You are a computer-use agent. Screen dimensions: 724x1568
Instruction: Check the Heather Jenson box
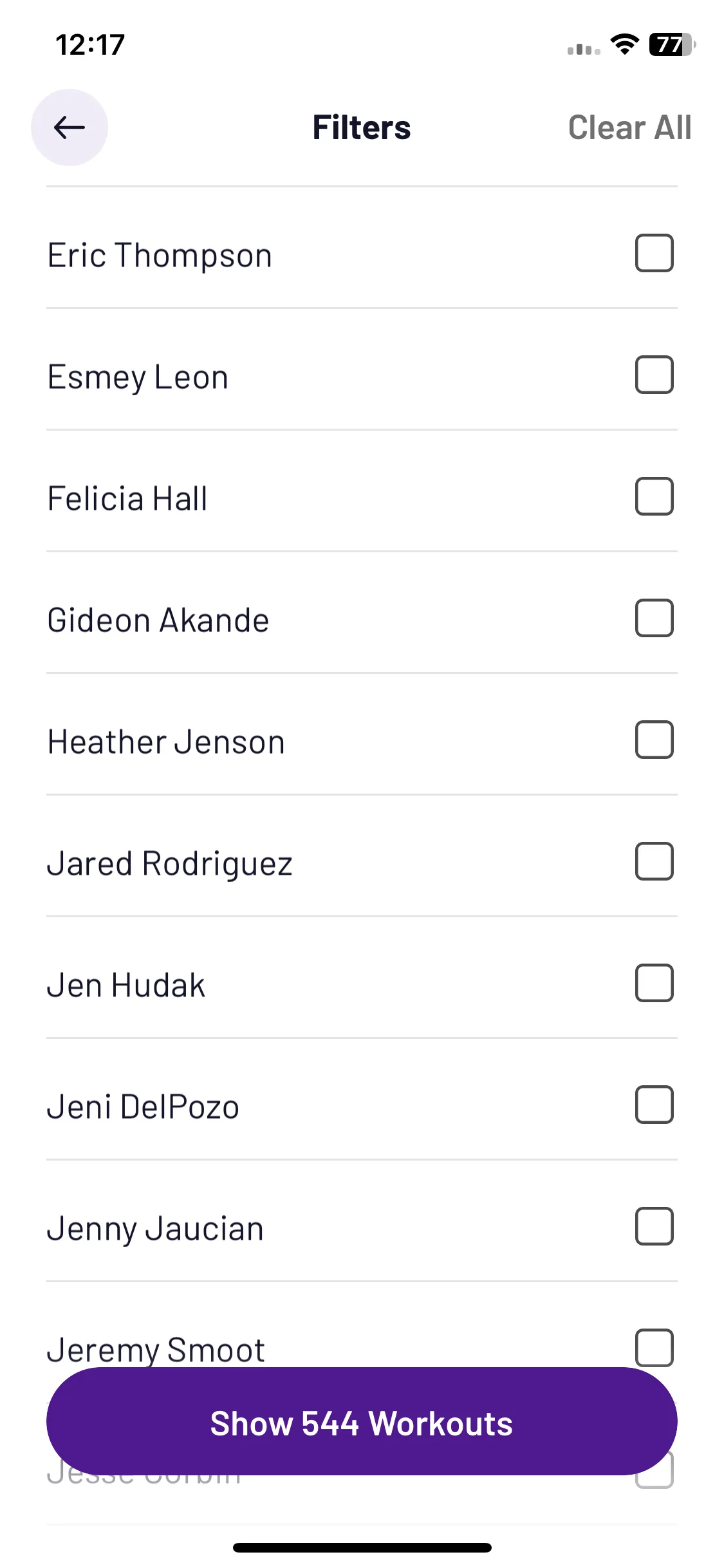(654, 740)
